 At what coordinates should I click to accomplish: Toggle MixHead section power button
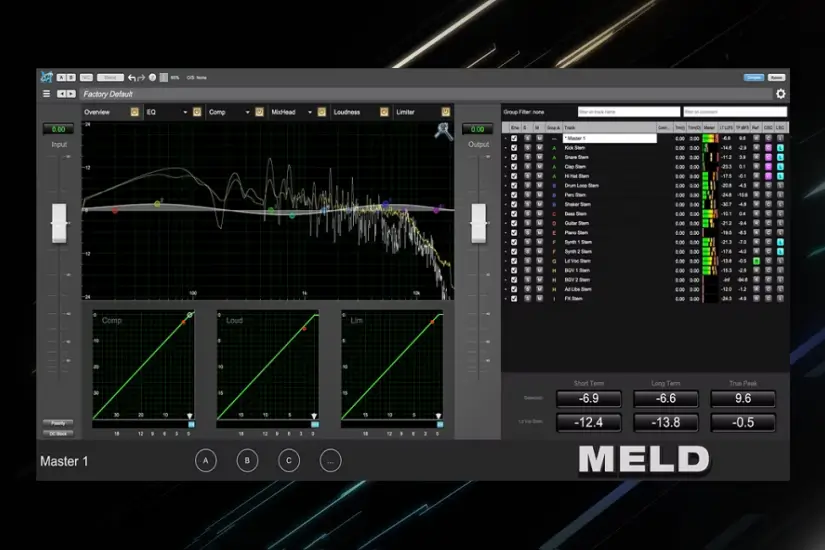(321, 112)
